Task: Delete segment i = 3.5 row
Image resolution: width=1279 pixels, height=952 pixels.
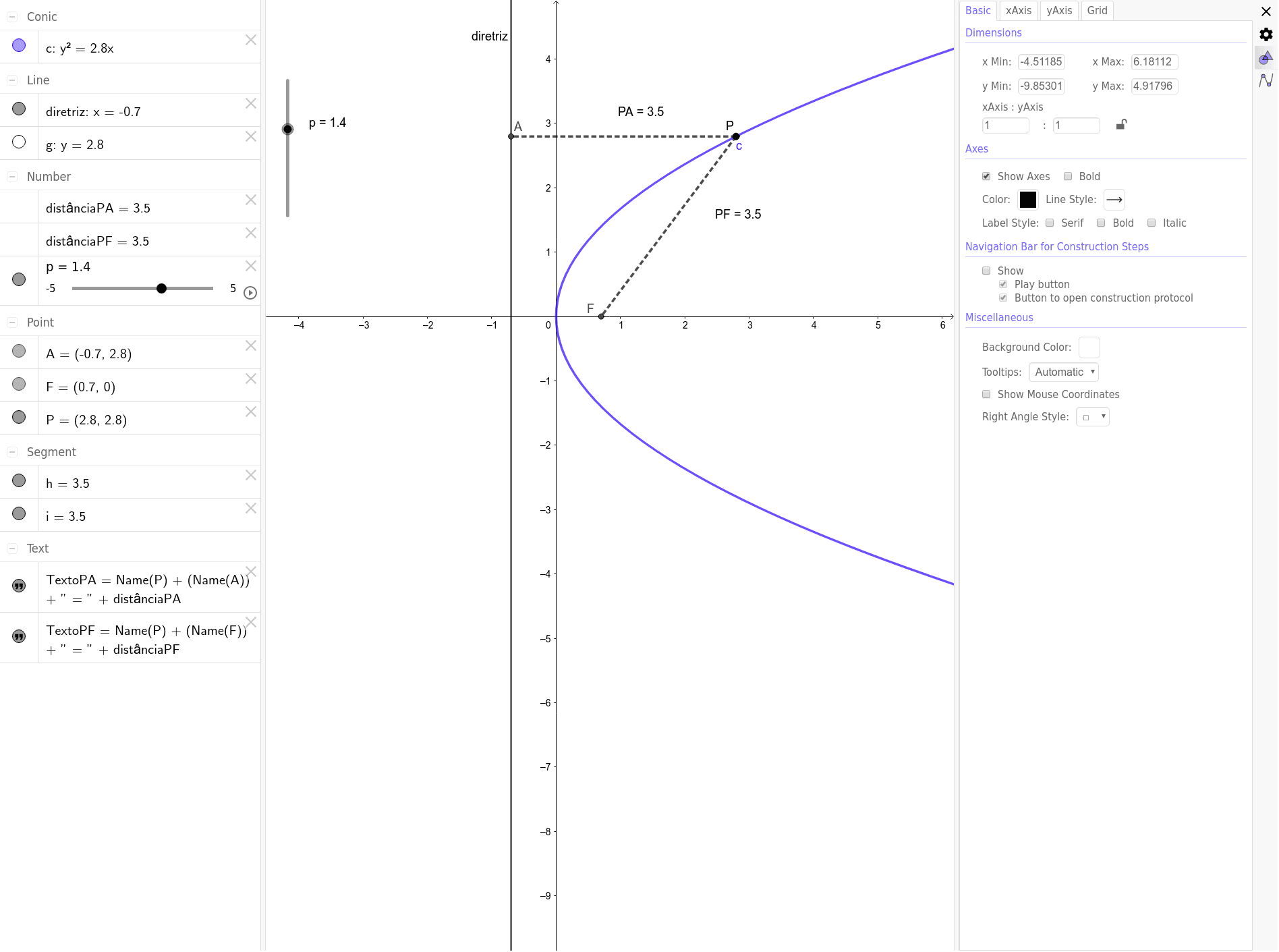Action: [x=251, y=508]
